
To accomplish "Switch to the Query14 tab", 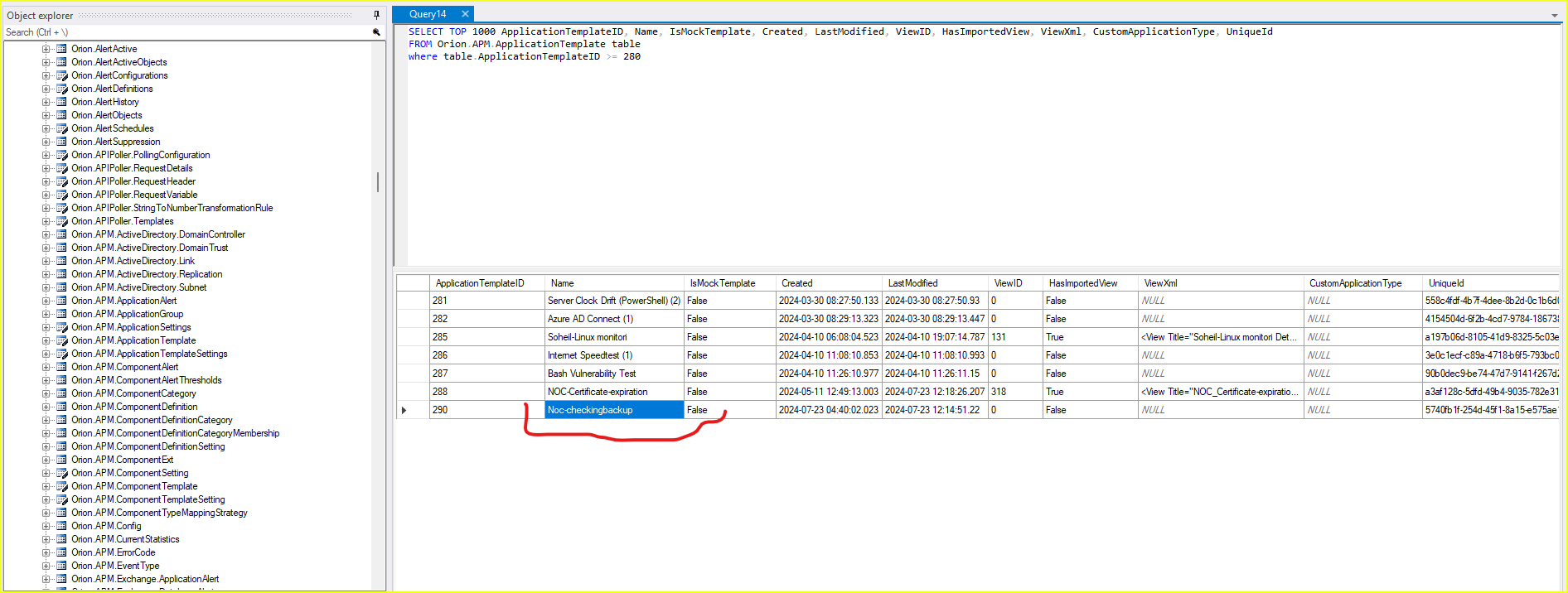I will click(428, 14).
